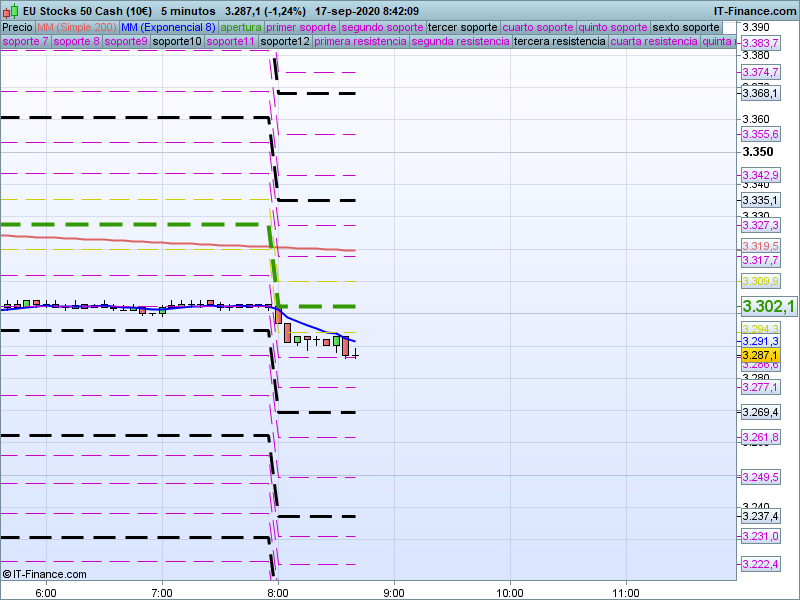Click the candlestick chart icon in title bar
The width and height of the screenshot is (800, 600).
(11, 10)
